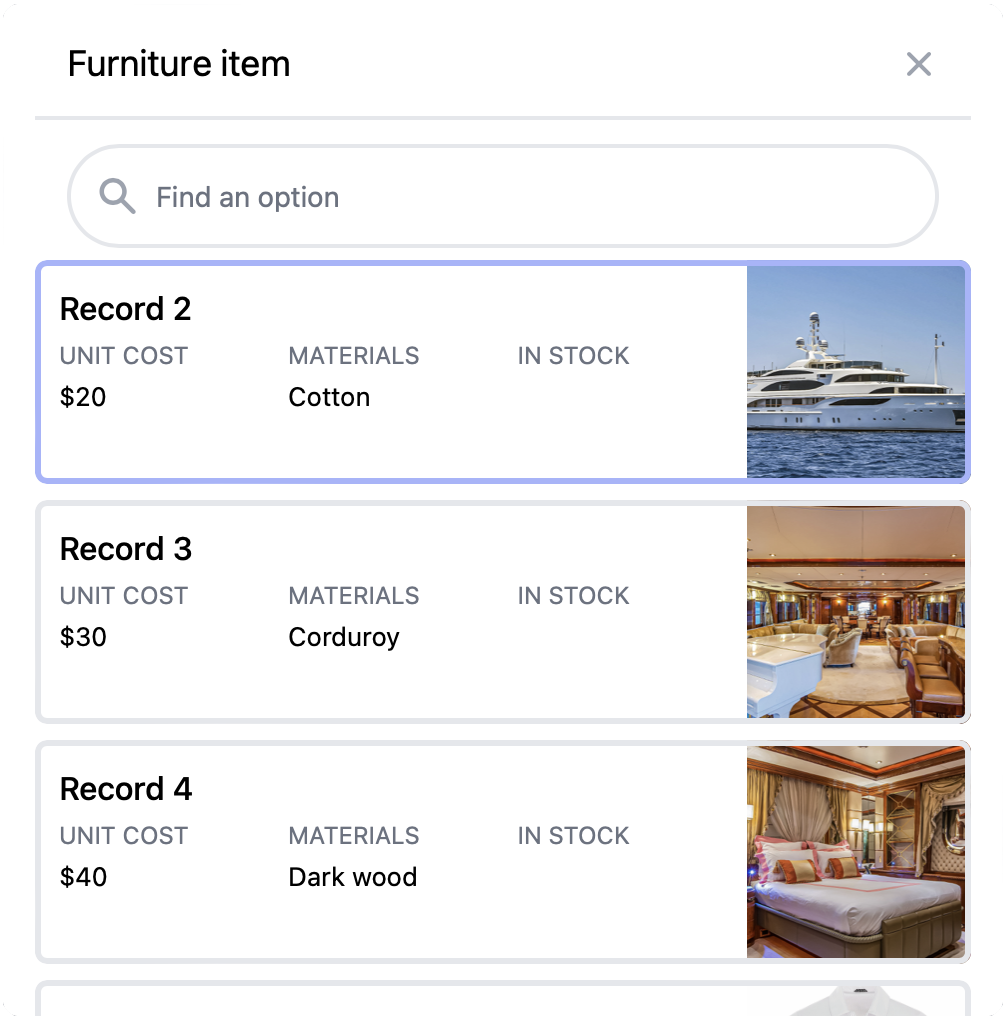Viewport: 1006px width, 1022px height.
Task: Click the Corduroy materials value
Action: [344, 637]
